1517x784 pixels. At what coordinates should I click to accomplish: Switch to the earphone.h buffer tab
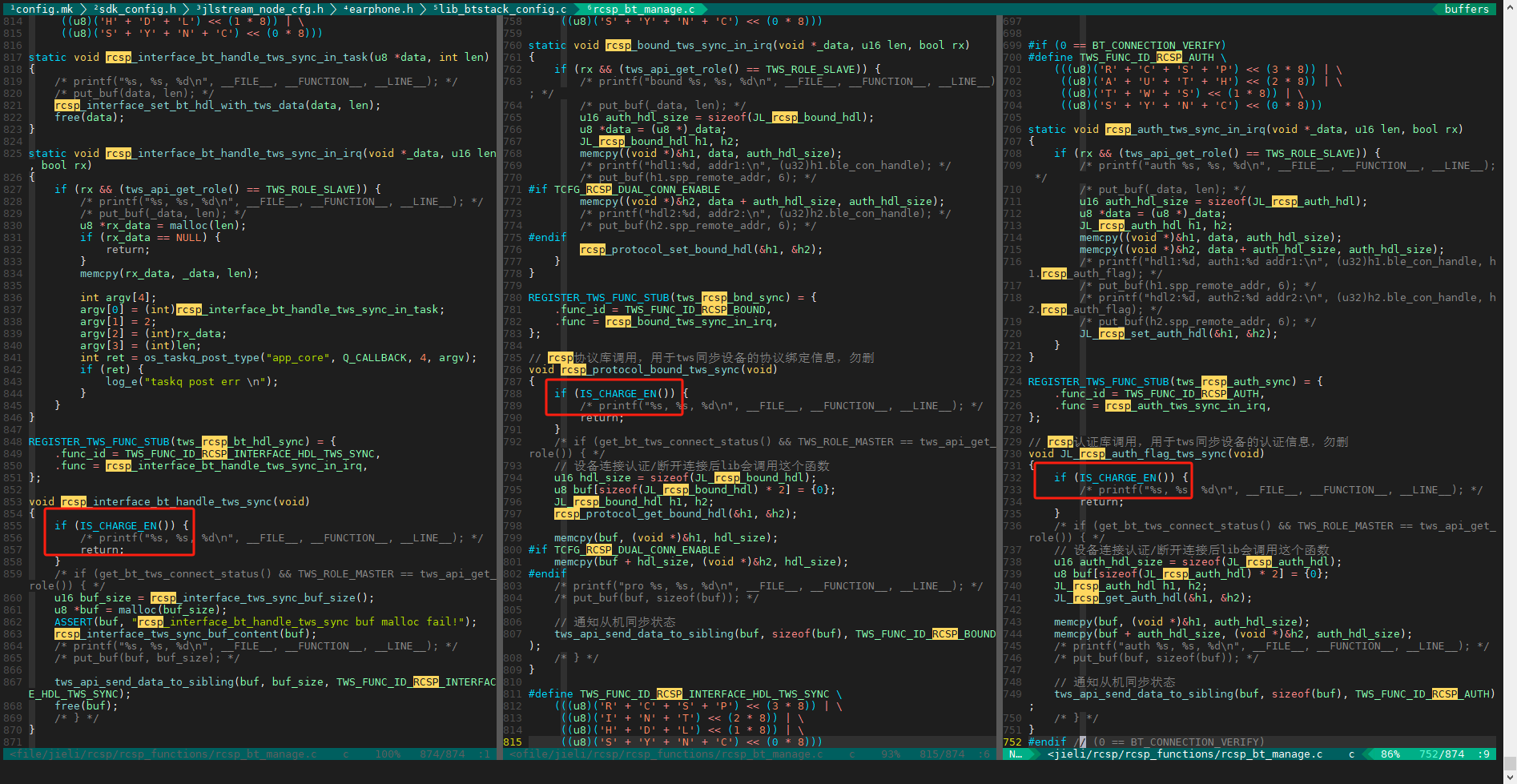click(378, 9)
